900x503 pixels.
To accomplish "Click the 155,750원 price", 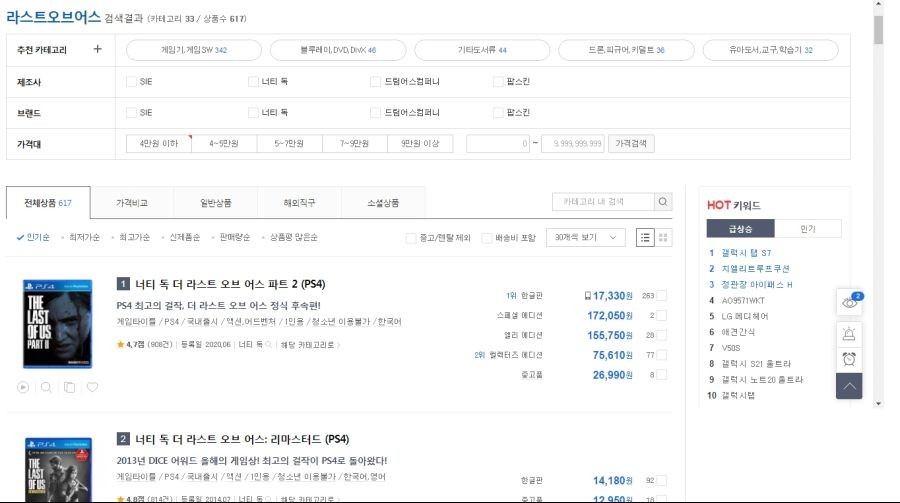I will coord(610,335).
